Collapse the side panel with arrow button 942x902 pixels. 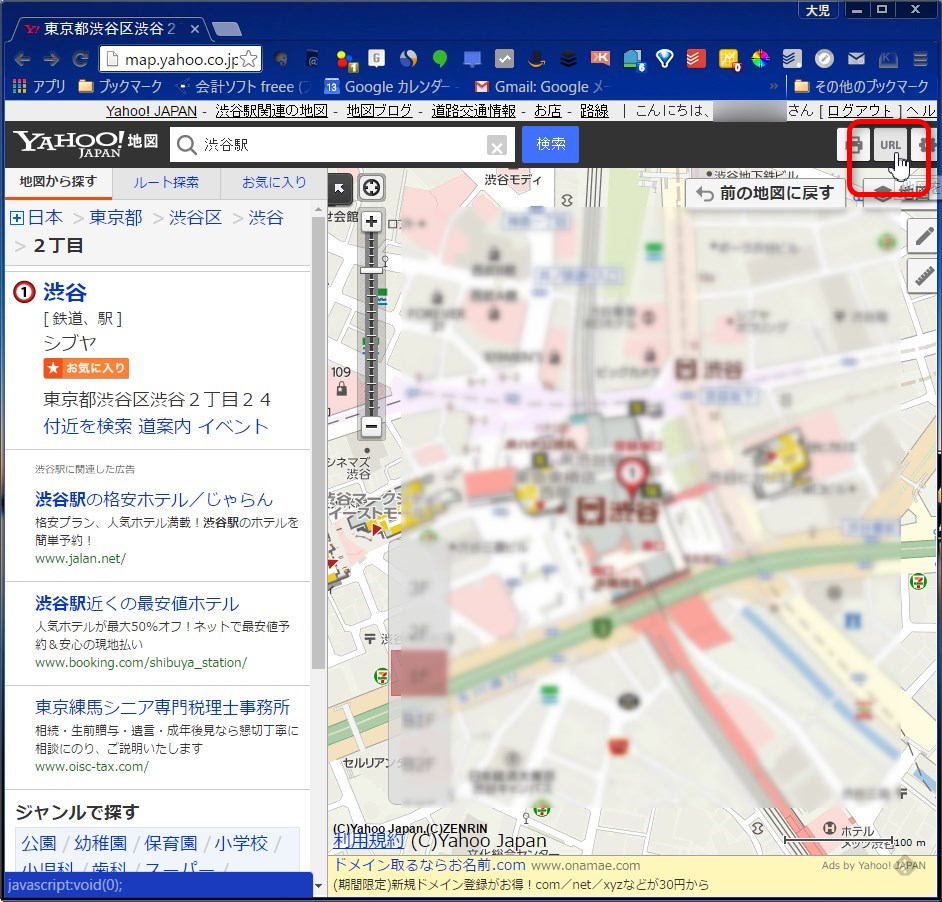pyautogui.click(x=339, y=189)
